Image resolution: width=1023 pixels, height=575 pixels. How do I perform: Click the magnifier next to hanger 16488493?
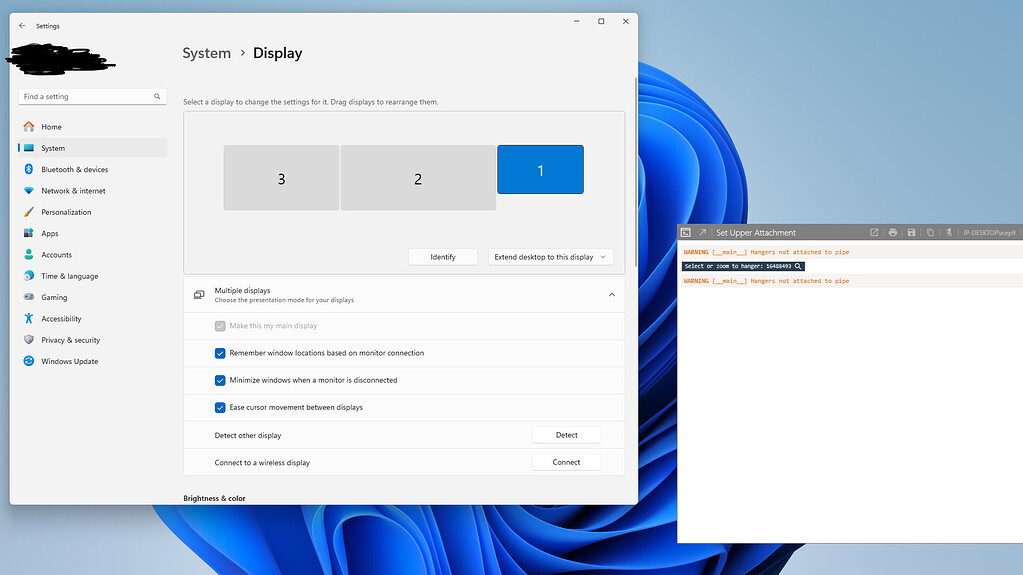[798, 266]
